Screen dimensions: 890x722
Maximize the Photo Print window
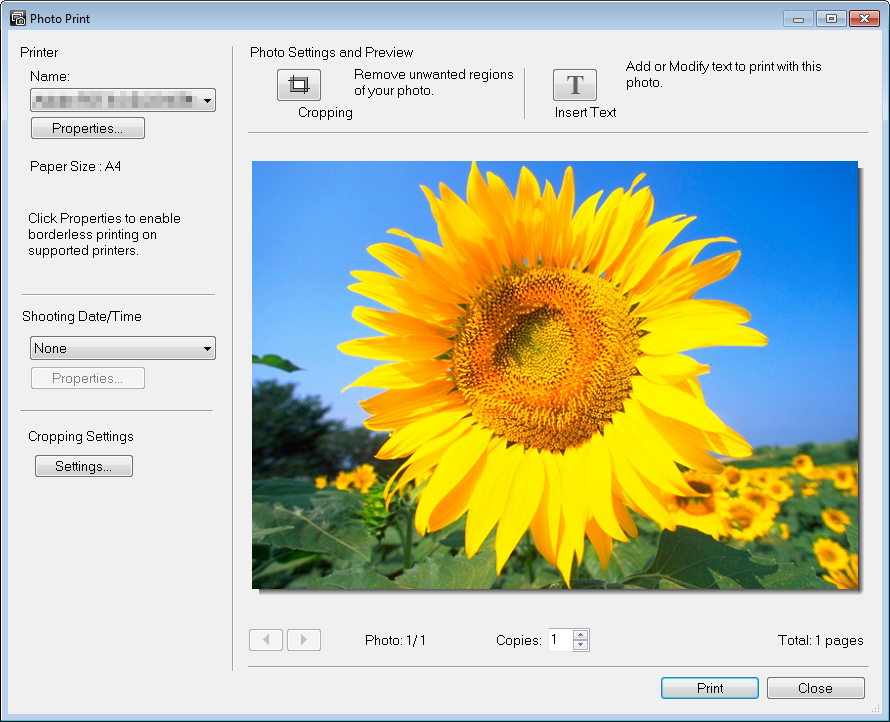[x=831, y=19]
